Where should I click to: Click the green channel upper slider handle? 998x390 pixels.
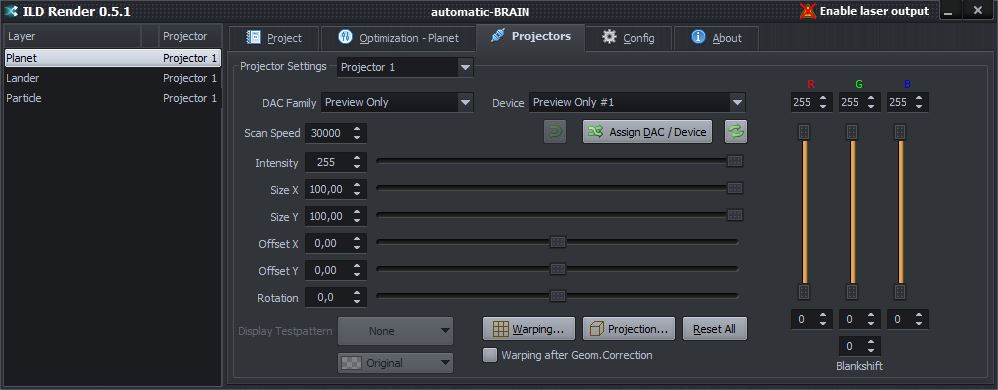(852, 132)
